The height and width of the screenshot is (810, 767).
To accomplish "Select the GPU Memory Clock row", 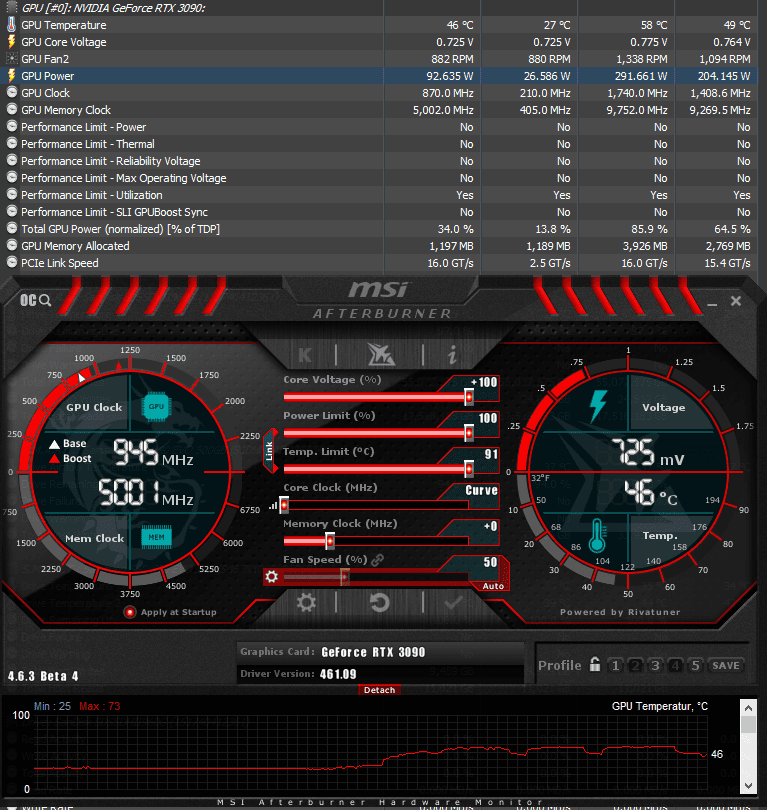I will click(x=380, y=110).
